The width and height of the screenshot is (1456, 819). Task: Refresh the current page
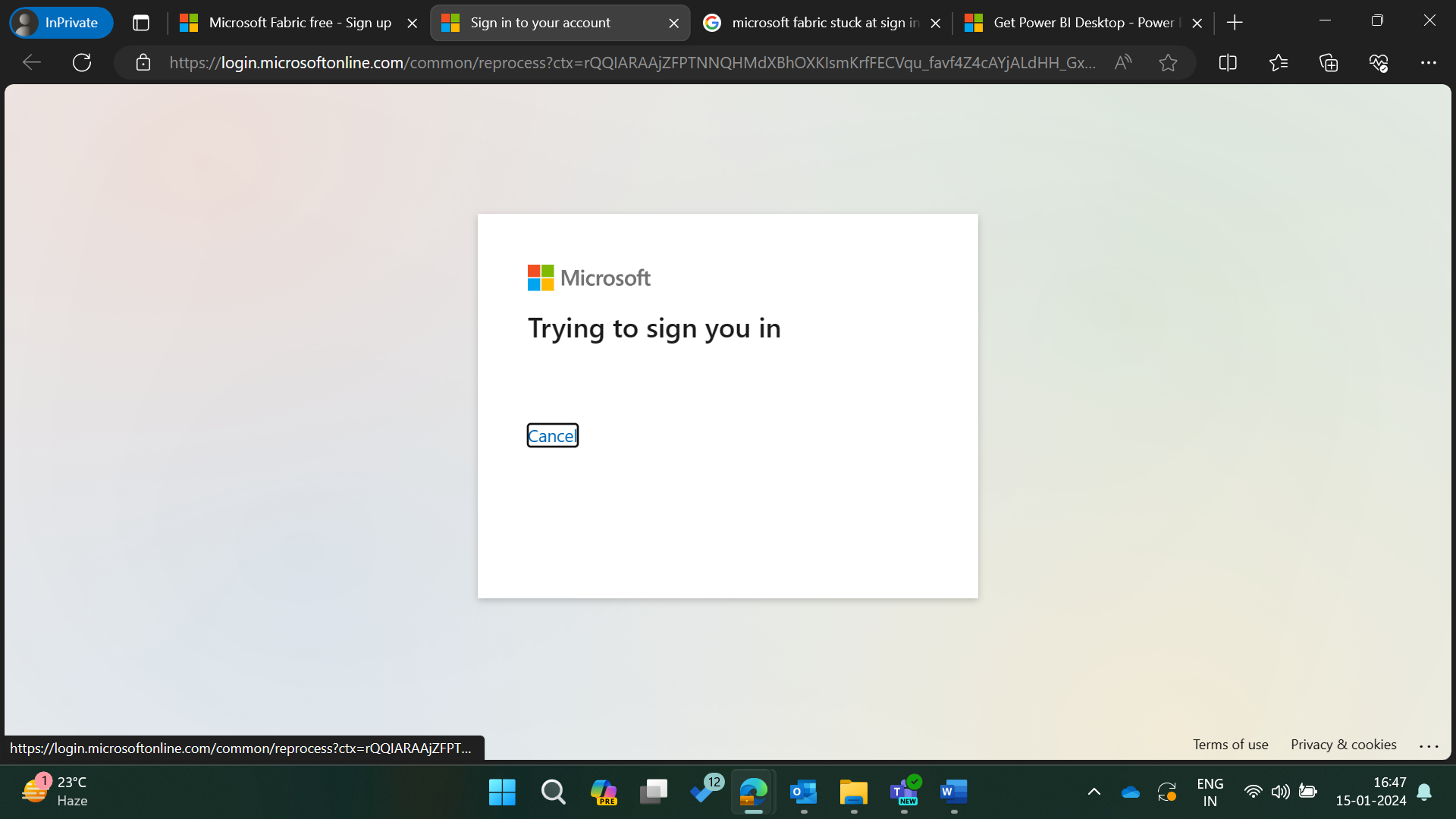[82, 63]
